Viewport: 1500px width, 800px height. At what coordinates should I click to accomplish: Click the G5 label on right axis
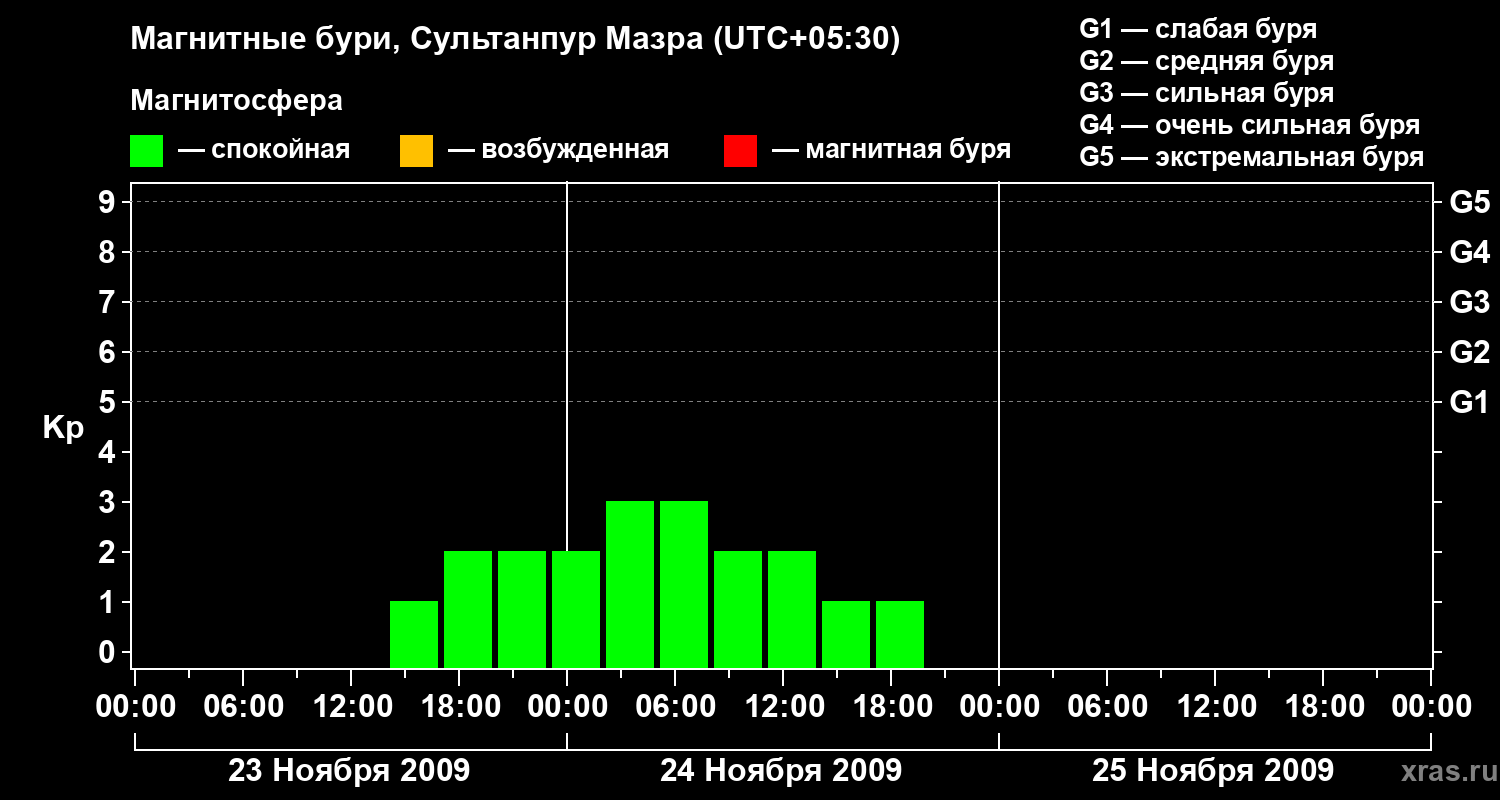1469,202
